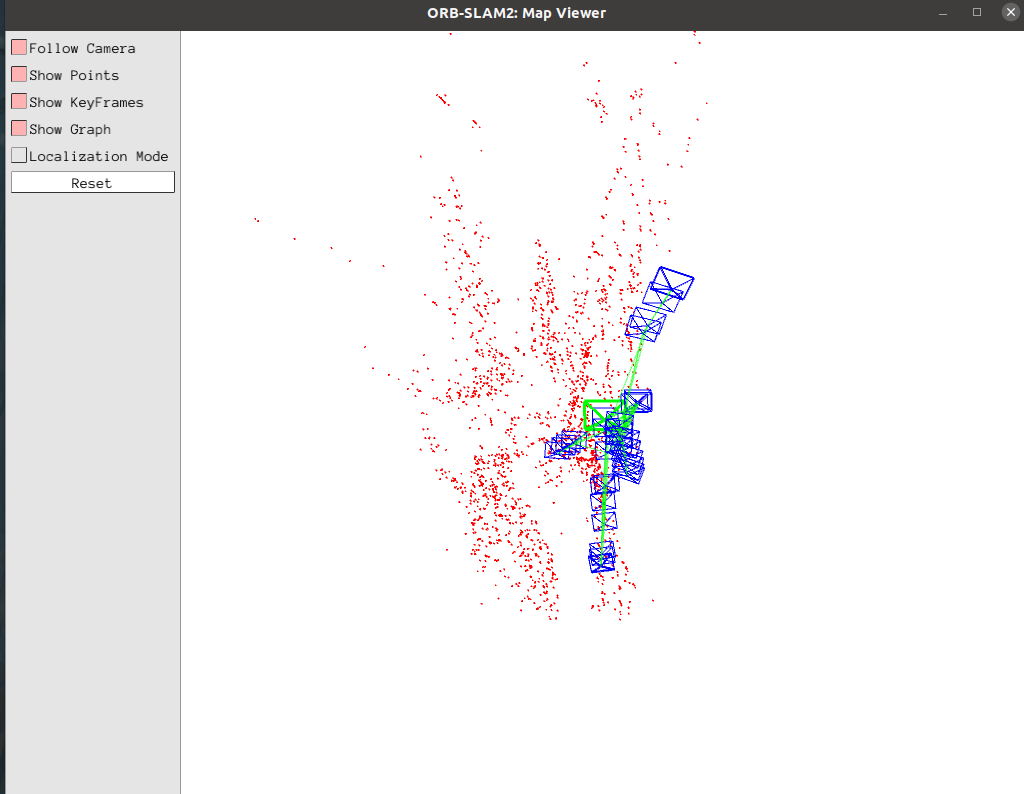
Task: Disable Show Points in the side panel
Action: (x=19, y=75)
